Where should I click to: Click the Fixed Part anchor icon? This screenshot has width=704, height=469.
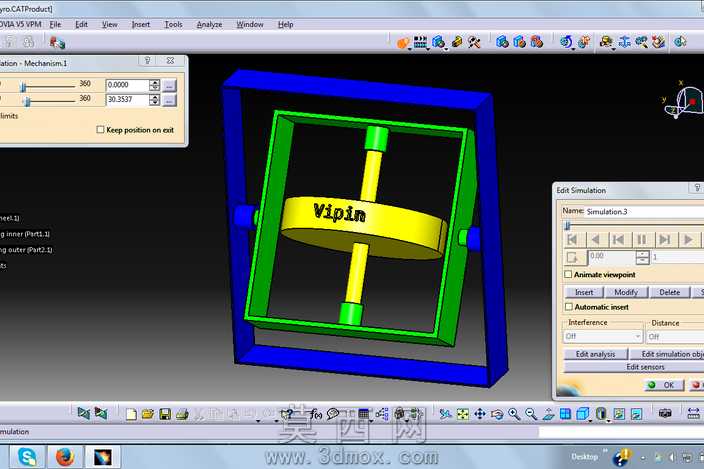coord(625,42)
